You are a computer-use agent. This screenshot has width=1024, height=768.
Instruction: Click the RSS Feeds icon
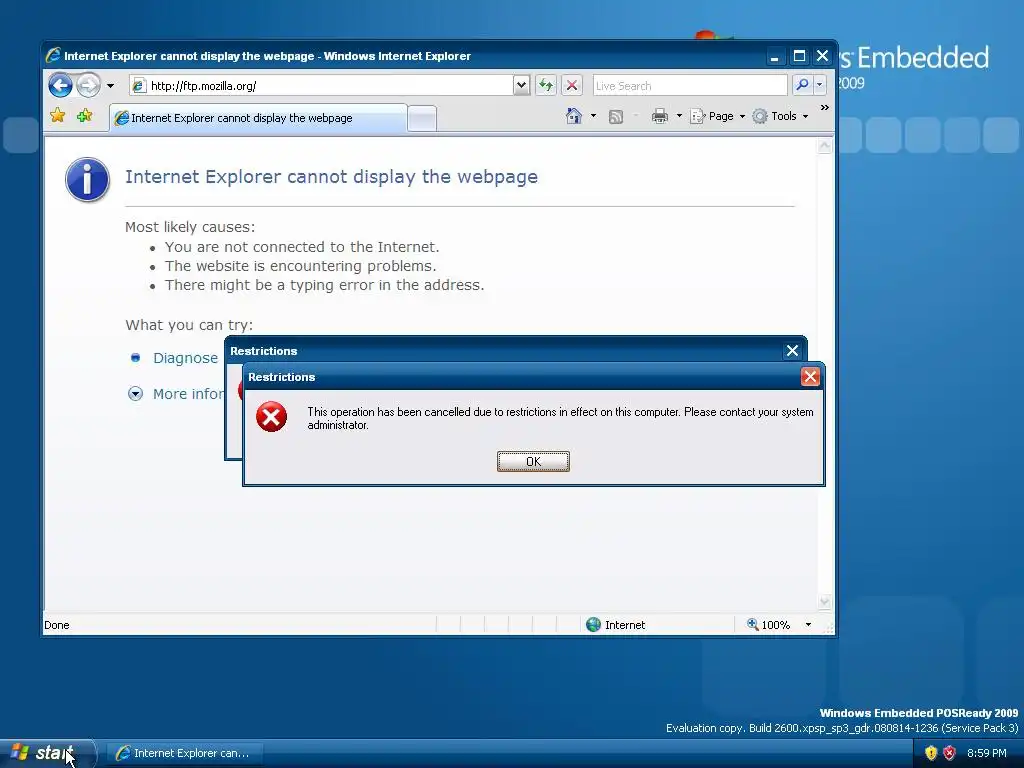[615, 117]
